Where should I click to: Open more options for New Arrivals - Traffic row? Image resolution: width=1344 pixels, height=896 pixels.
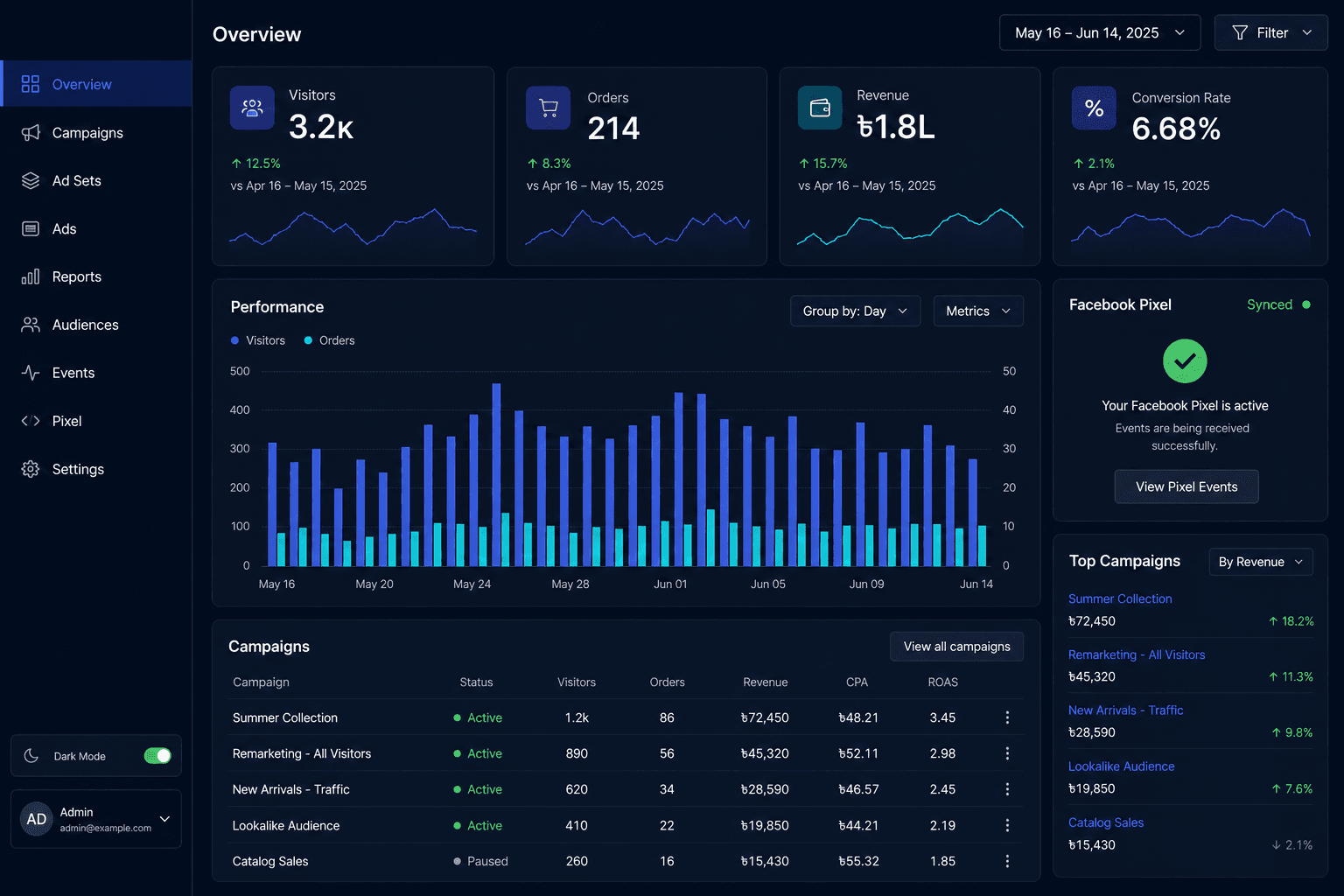[1007, 789]
